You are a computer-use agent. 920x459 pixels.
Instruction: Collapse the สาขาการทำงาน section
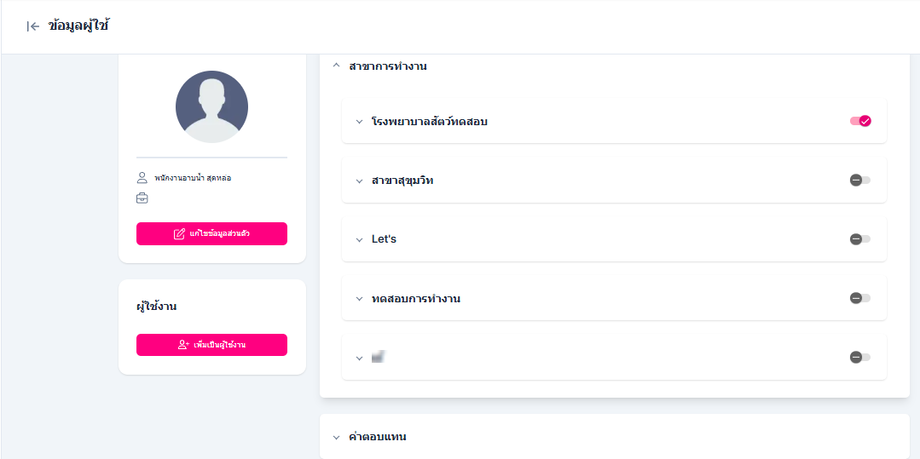(x=337, y=66)
